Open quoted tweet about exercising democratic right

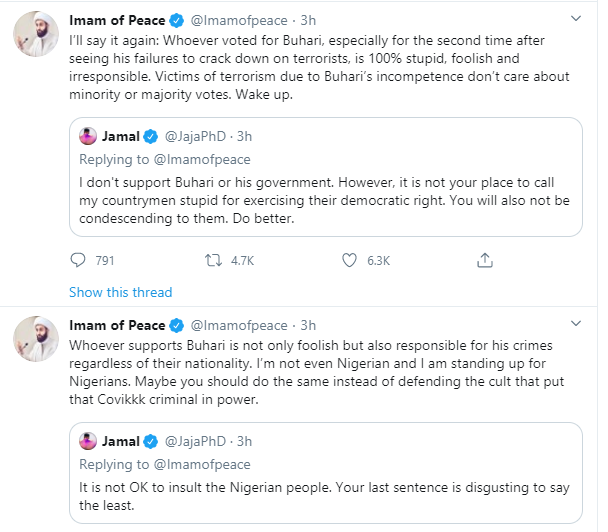[x=326, y=177]
